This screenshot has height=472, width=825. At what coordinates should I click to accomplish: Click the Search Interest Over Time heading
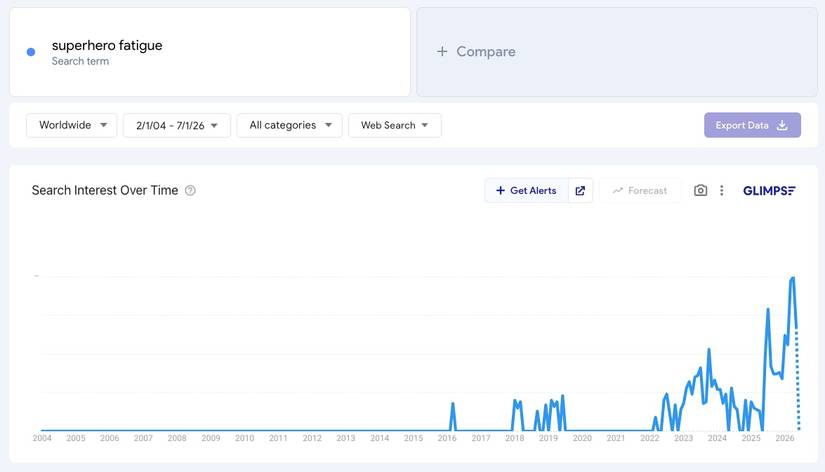click(x=105, y=190)
